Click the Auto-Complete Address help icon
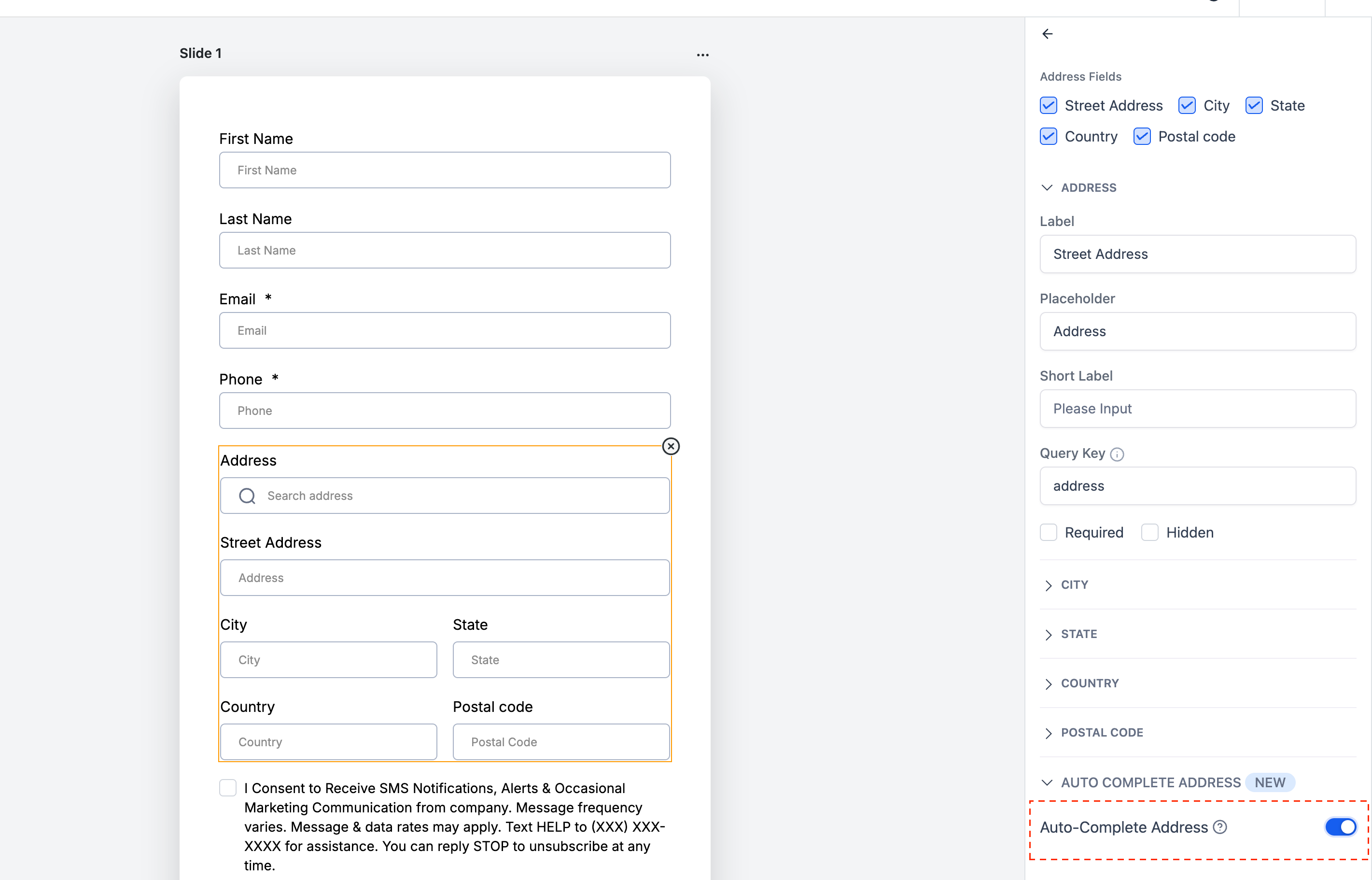 (x=1220, y=827)
